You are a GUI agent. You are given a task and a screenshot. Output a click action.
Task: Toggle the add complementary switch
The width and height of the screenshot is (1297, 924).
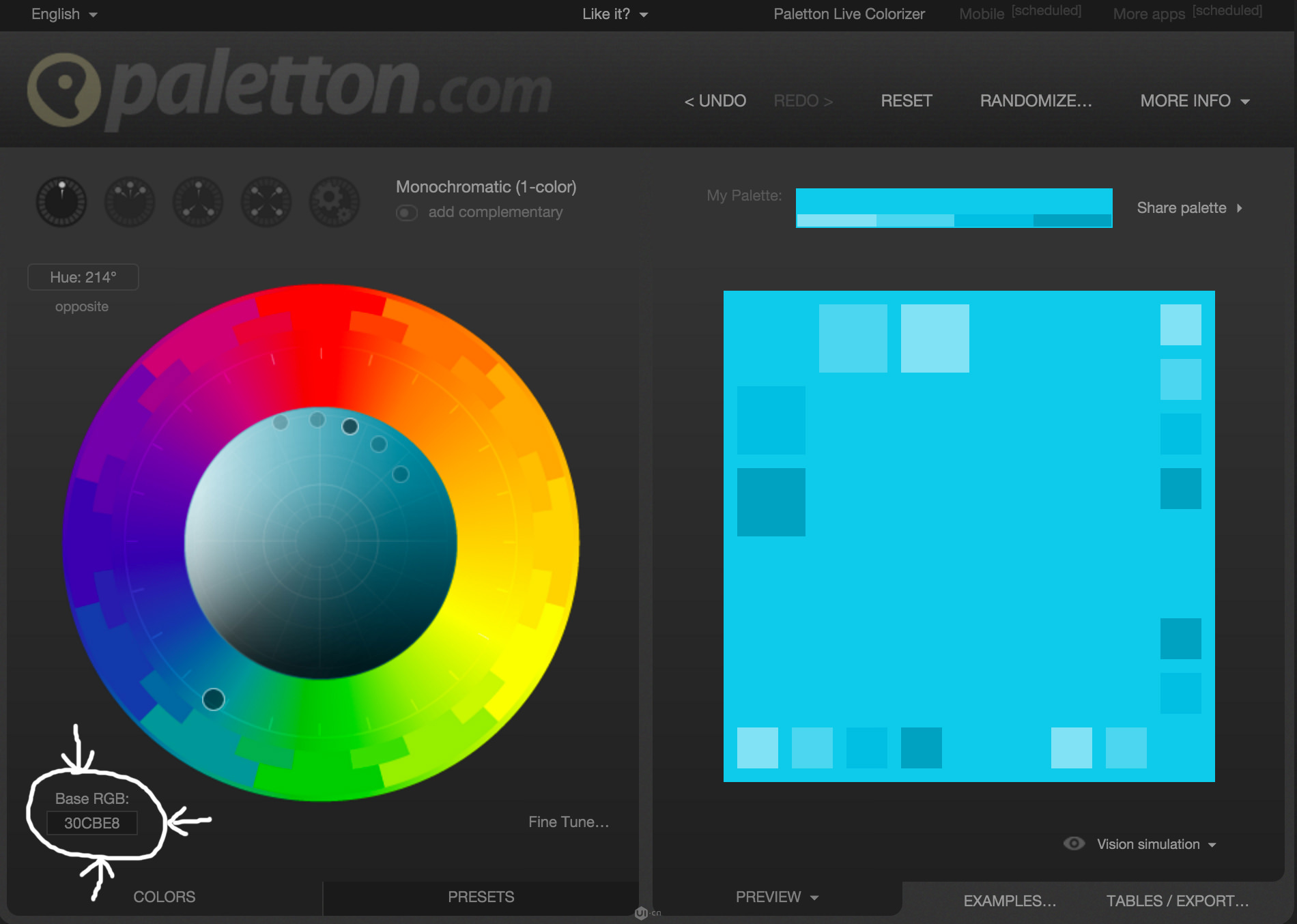click(407, 213)
